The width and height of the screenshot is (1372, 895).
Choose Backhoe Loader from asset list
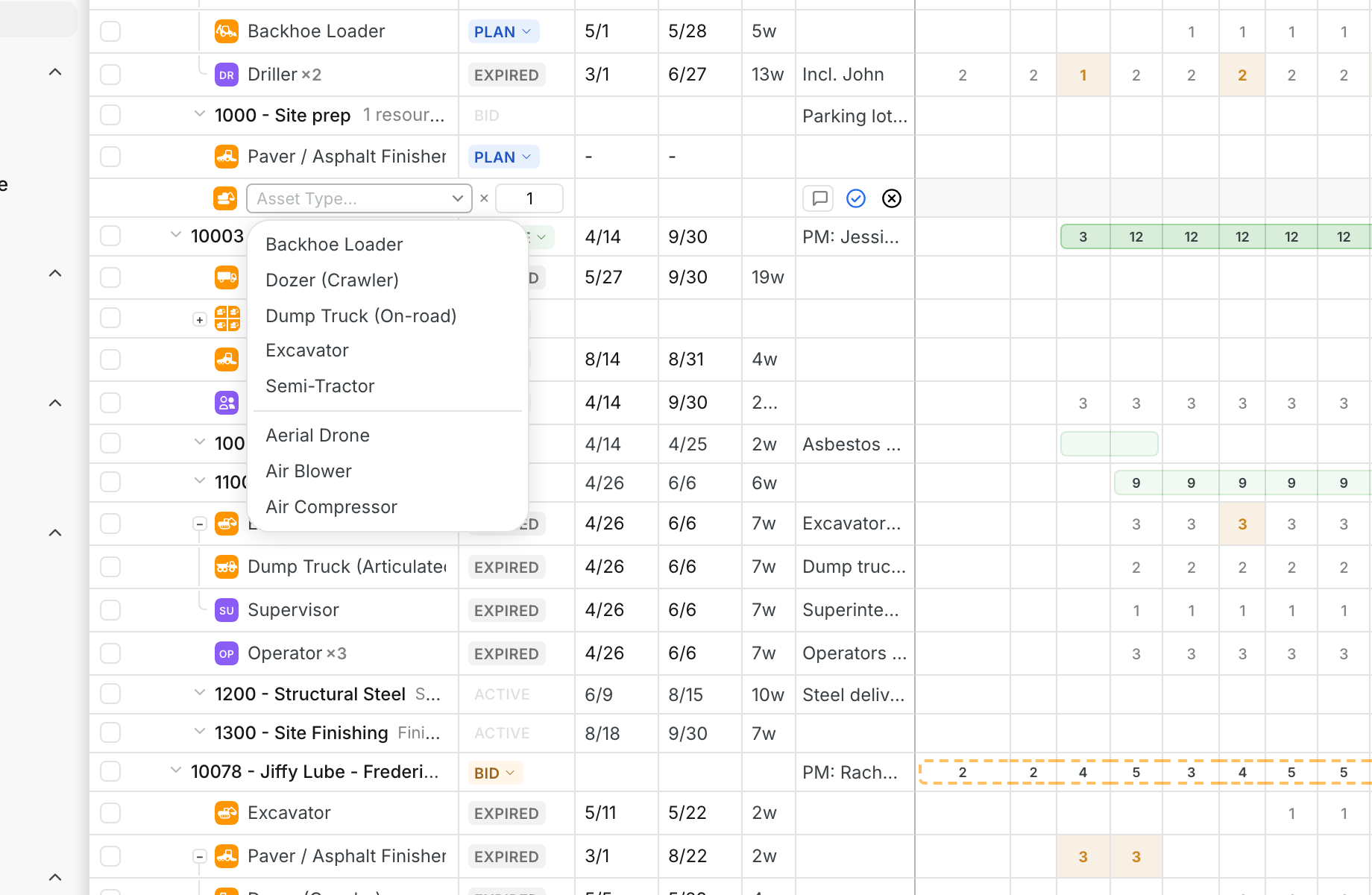[388, 245]
